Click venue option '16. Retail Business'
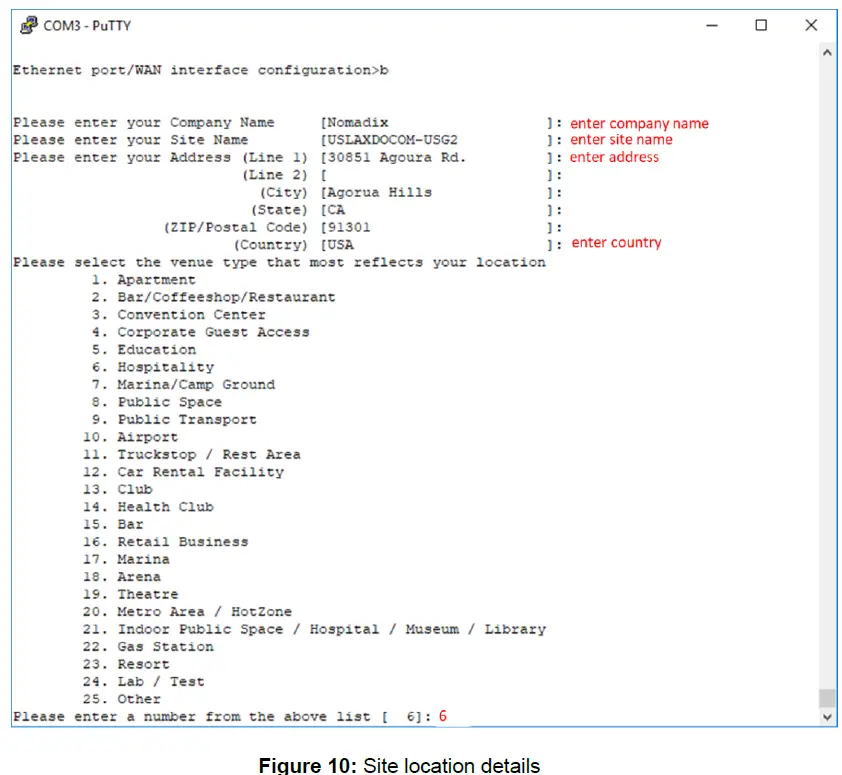 (x=165, y=542)
